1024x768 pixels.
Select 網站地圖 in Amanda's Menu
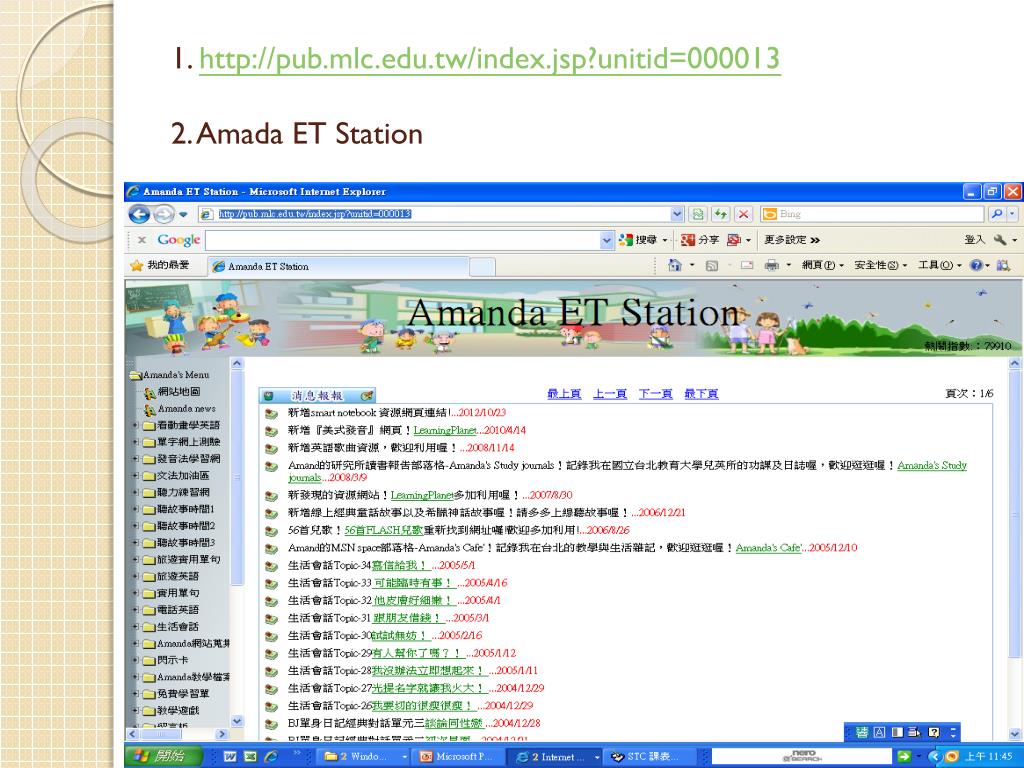click(179, 391)
